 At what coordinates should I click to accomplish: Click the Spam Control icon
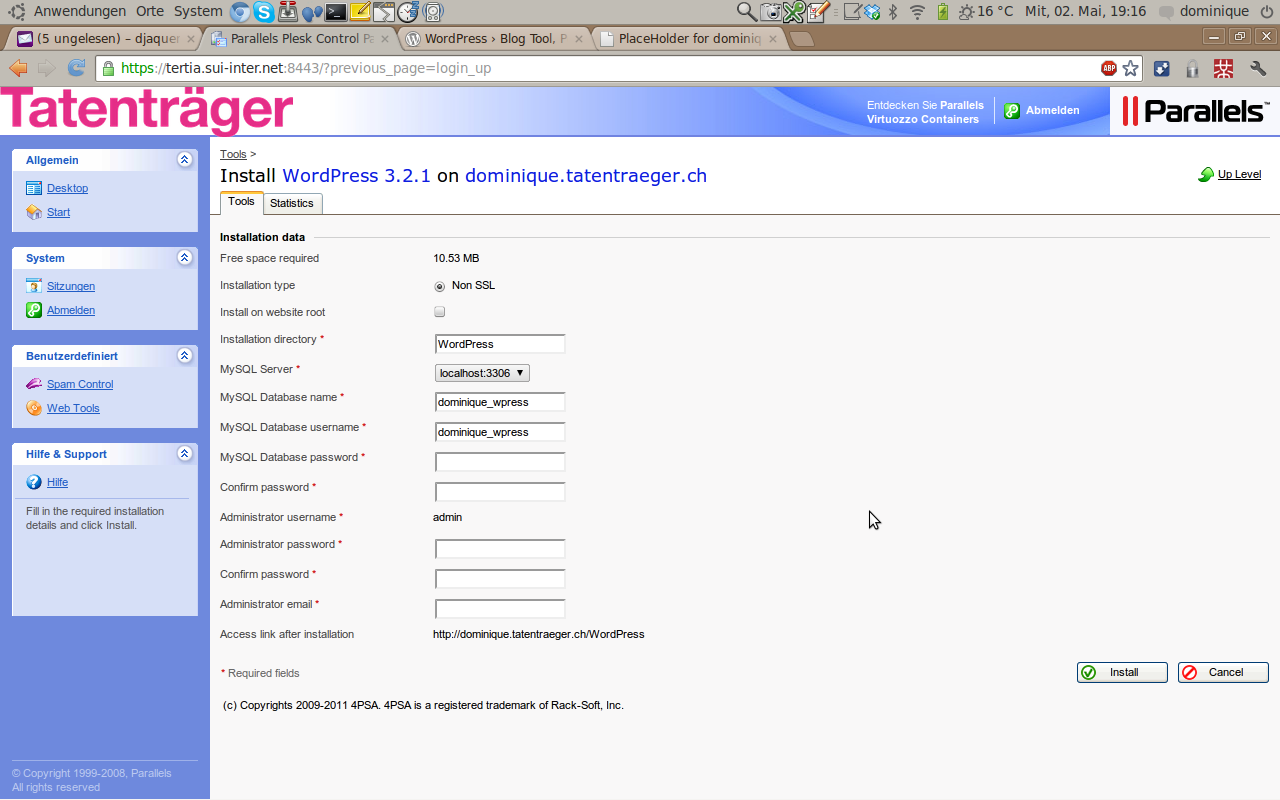[x=34, y=384]
